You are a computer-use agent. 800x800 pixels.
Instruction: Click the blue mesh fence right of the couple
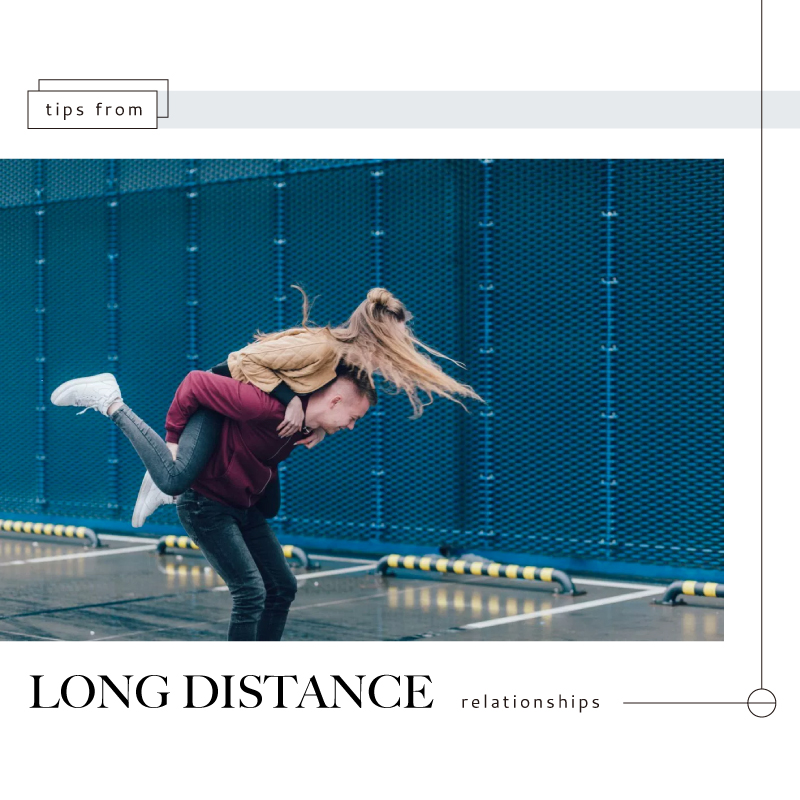tap(587, 357)
